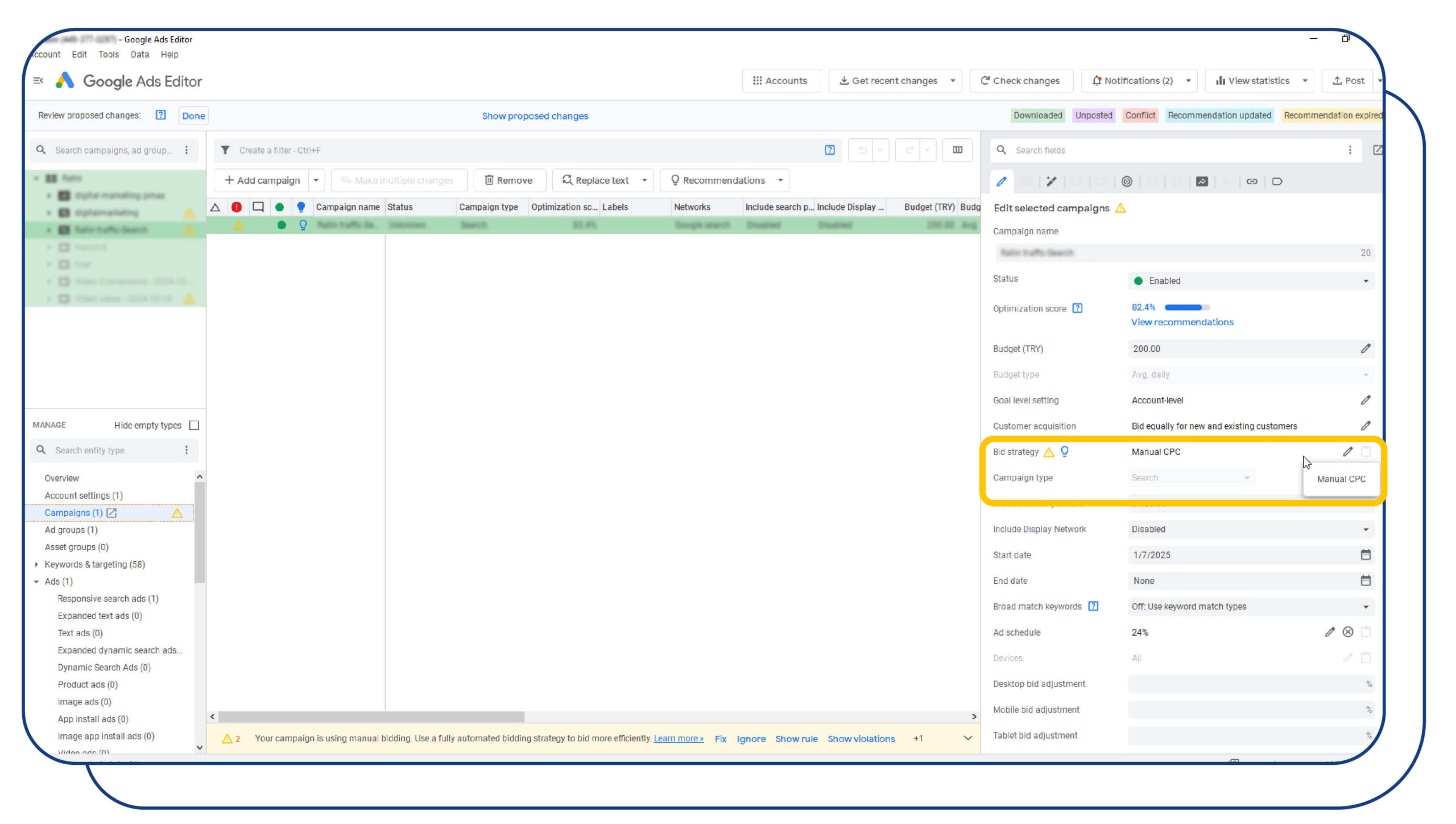Viewport: 1456px width, 824px height.
Task: Open the Status Enabled dropdown
Action: point(1251,281)
